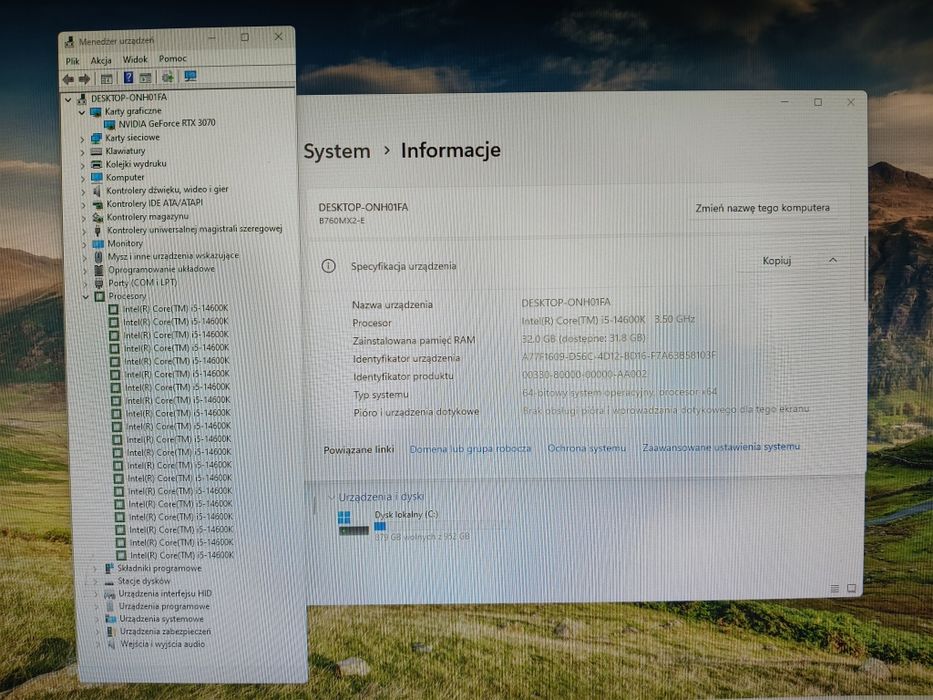Collapse the Specyfikacja urządzenia section chevron
Screen dimensions: 933x700
(833, 260)
